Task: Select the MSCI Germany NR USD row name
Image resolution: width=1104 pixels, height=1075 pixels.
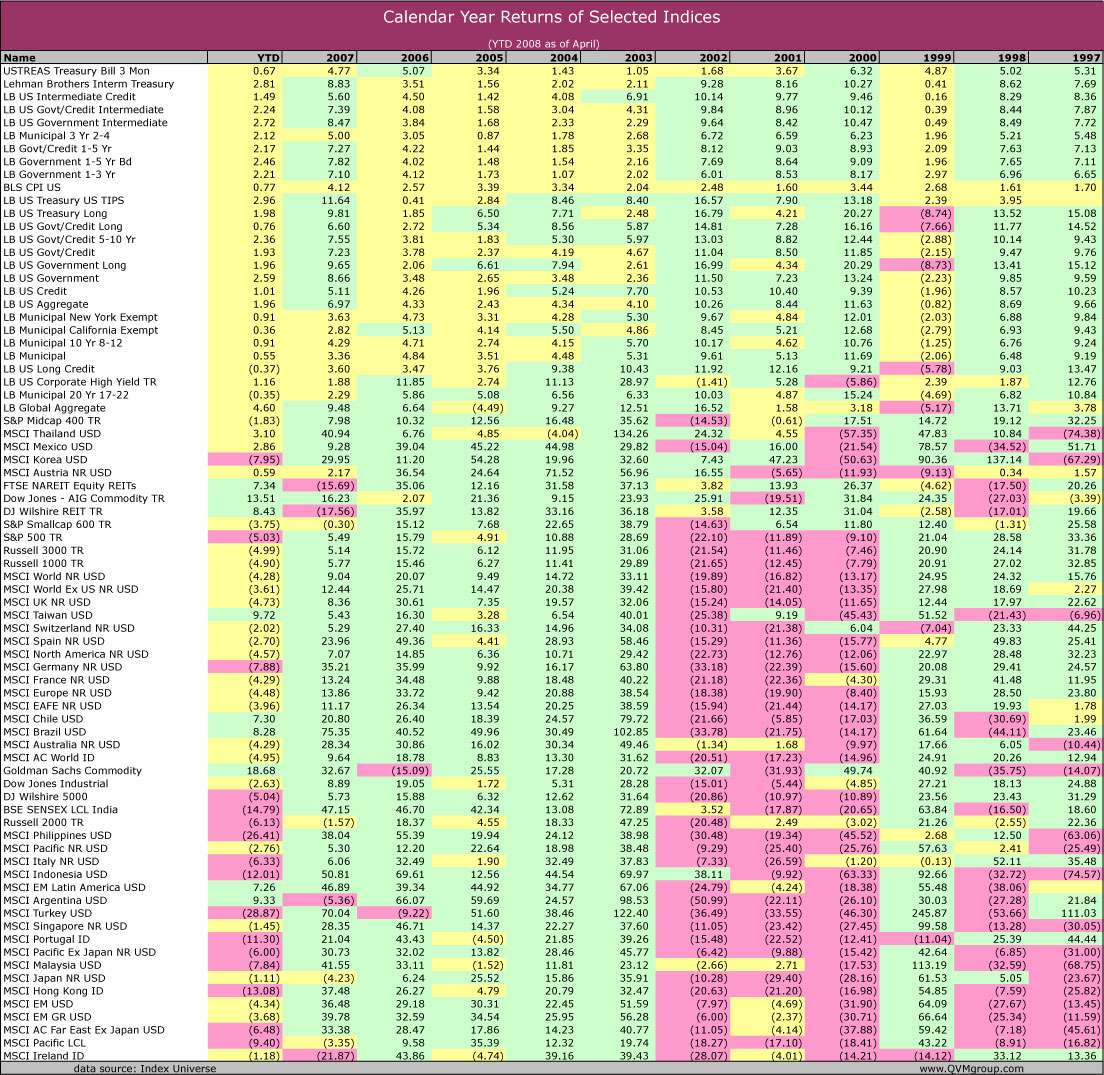Action: click(x=63, y=667)
